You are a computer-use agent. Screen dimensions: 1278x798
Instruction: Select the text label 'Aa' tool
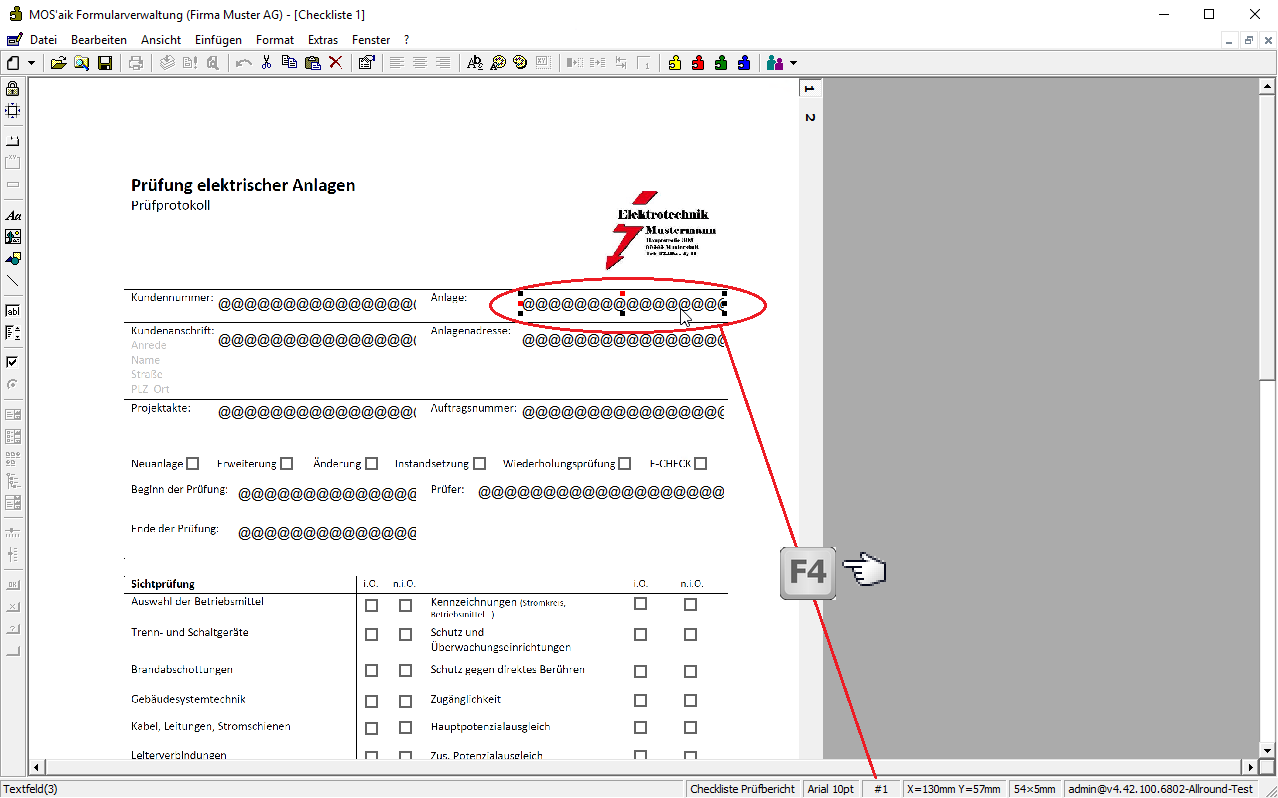(x=13, y=215)
